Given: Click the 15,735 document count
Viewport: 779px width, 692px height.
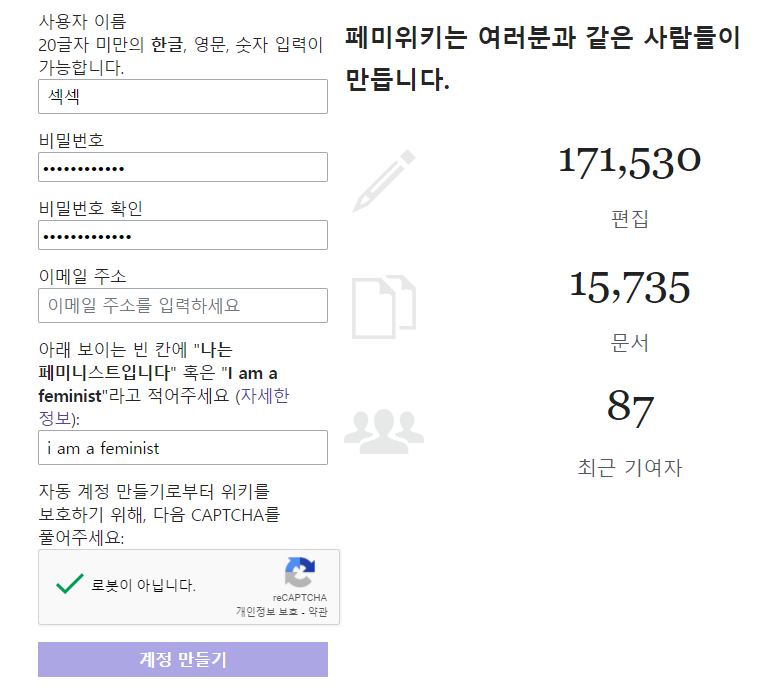Looking at the screenshot, I should pos(629,287).
